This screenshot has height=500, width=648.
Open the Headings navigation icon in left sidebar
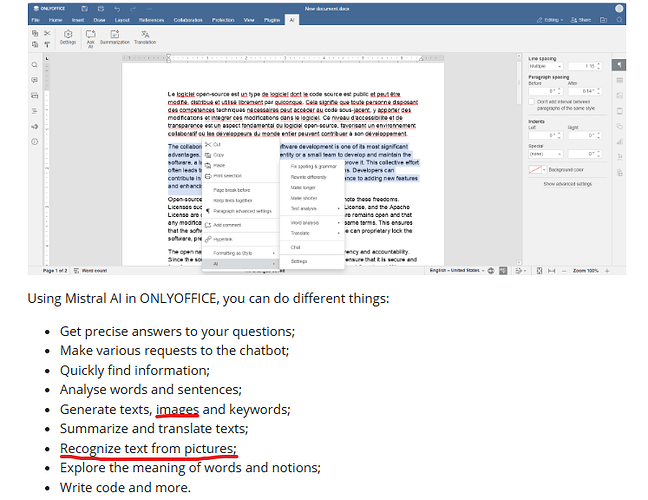(35, 111)
